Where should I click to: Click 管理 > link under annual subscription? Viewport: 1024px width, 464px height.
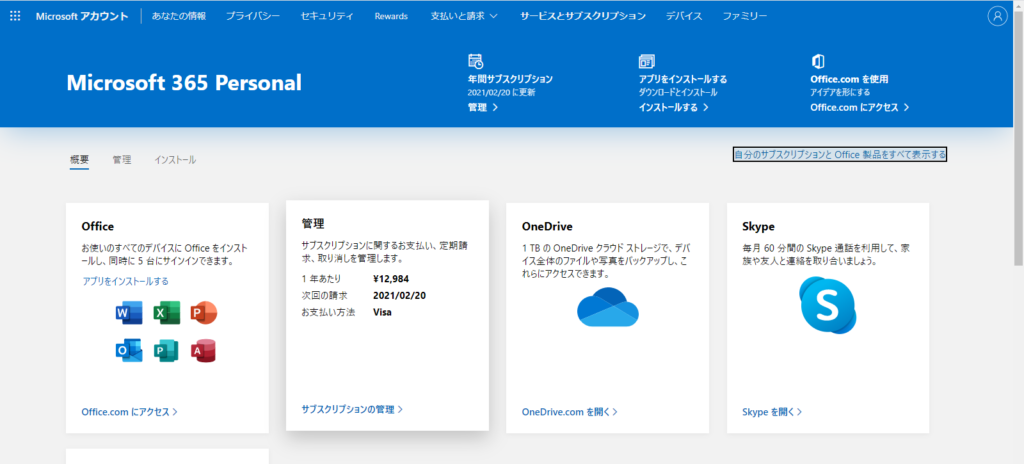[x=483, y=107]
